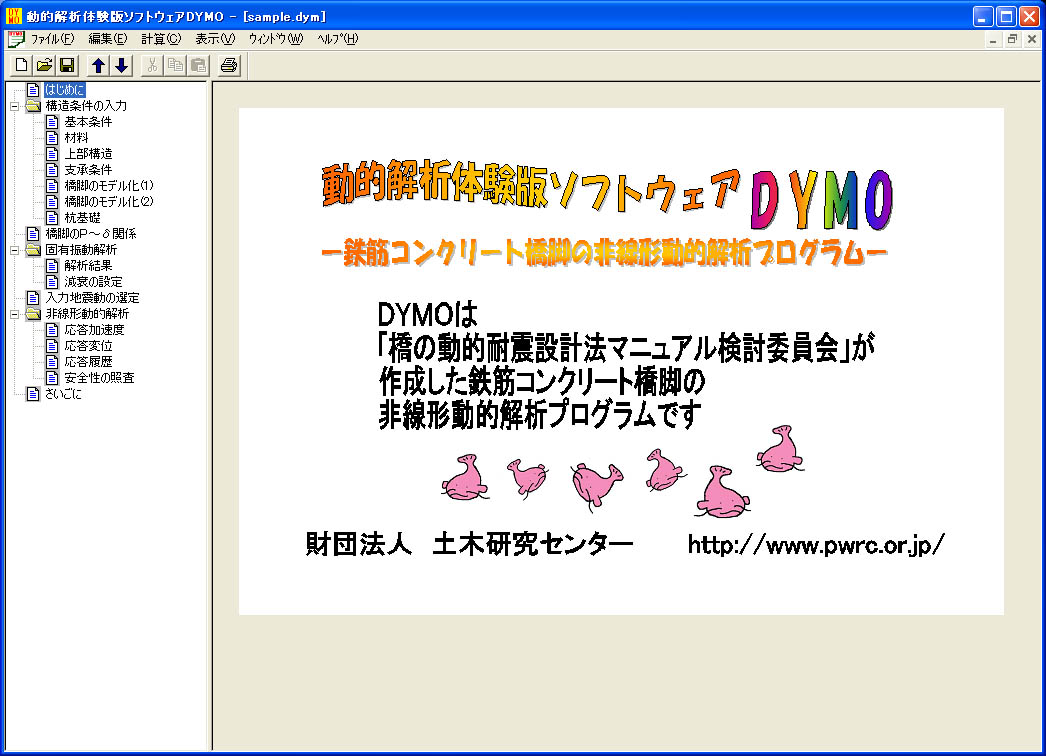Image resolution: width=1046 pixels, height=756 pixels.
Task: Open the ヘルプ(H) menu
Action: [338, 39]
